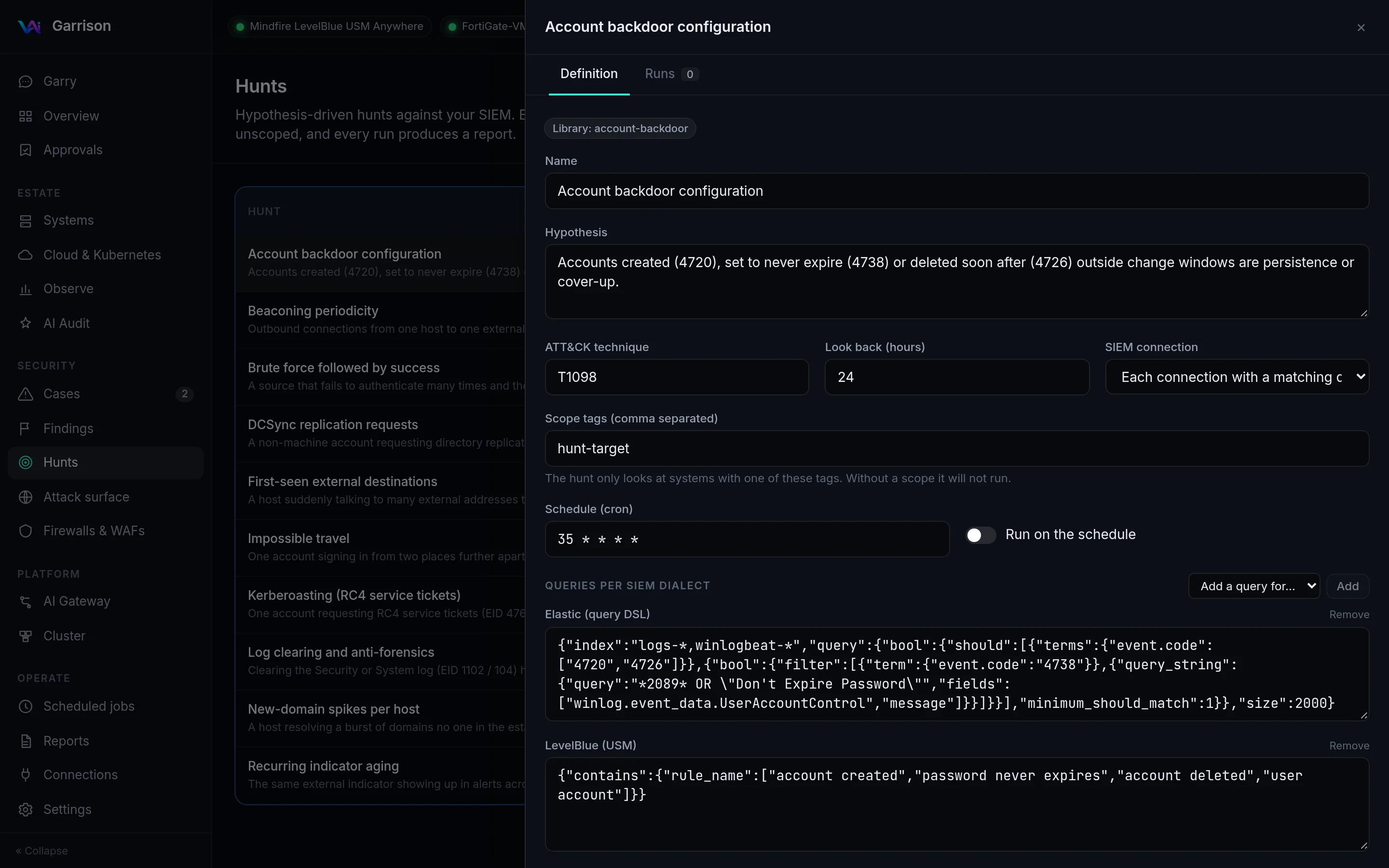This screenshot has width=1389, height=868.
Task: Click the Add query button
Action: pyautogui.click(x=1347, y=586)
